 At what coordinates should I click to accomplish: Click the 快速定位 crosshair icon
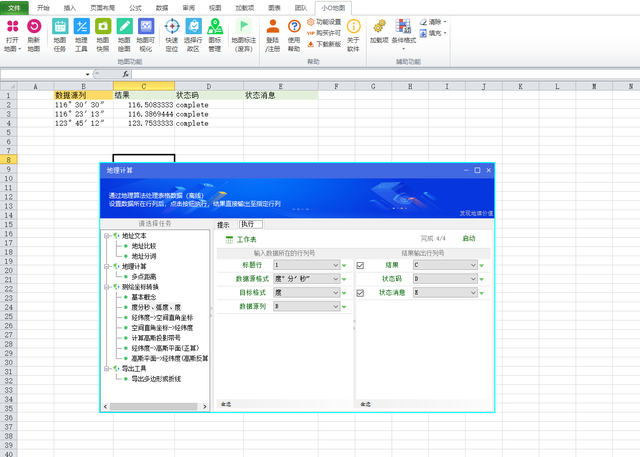172,27
